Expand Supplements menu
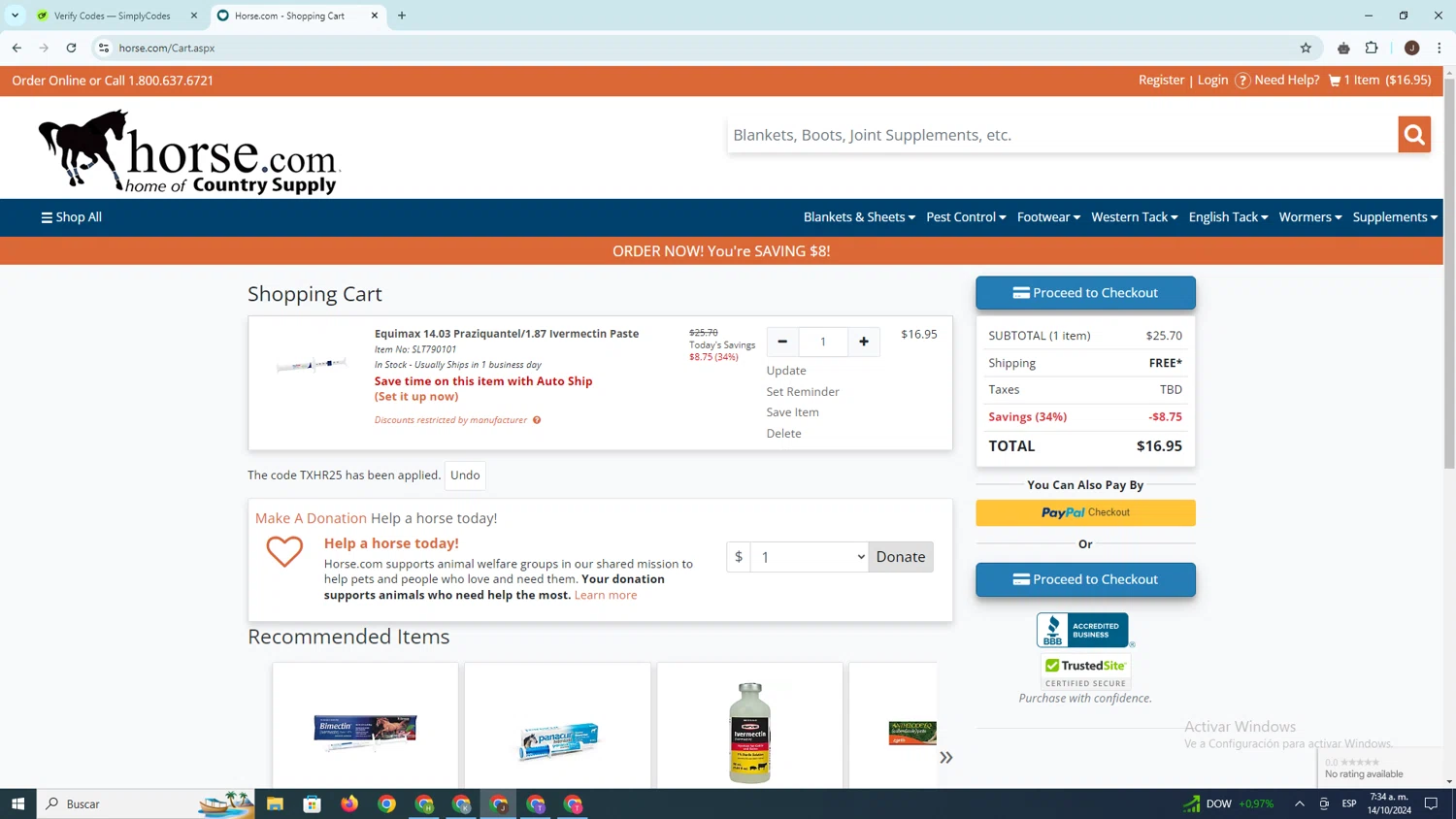The height and width of the screenshot is (819, 1456). 1395,217
